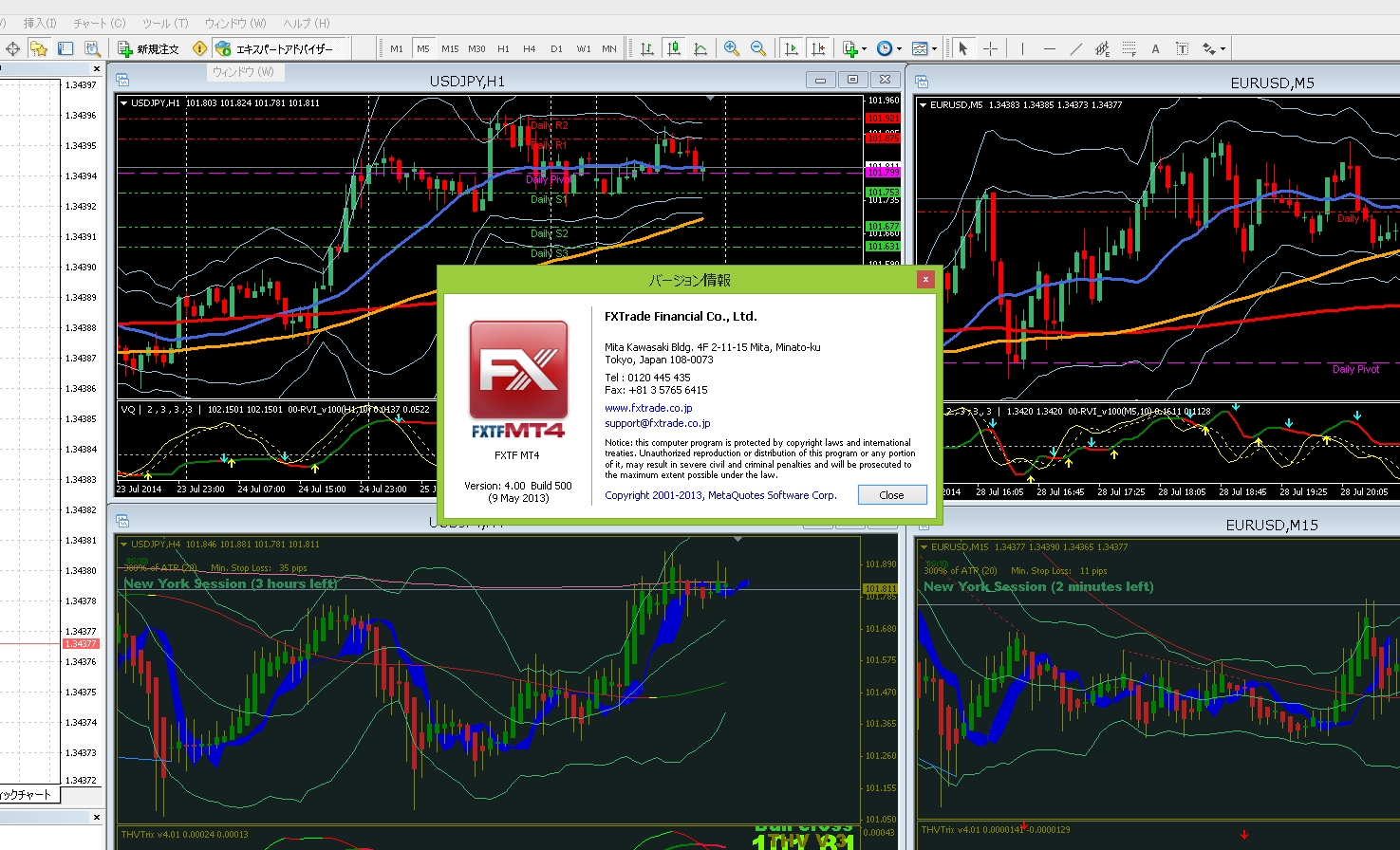1400x850 pixels.
Task: Set timeframe to W1
Action: [583, 48]
